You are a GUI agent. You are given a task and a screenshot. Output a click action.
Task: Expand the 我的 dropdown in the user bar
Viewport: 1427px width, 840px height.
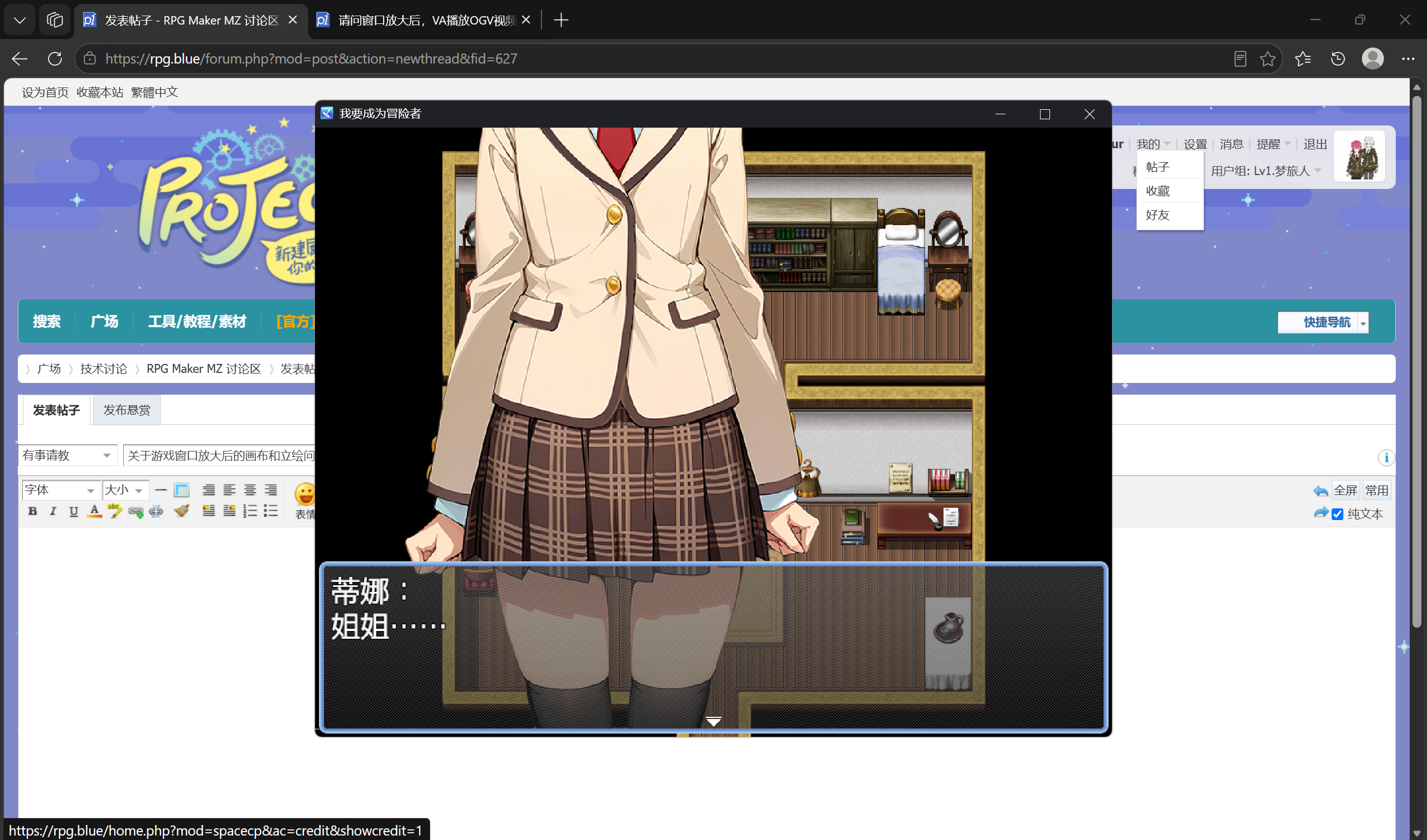point(1153,144)
